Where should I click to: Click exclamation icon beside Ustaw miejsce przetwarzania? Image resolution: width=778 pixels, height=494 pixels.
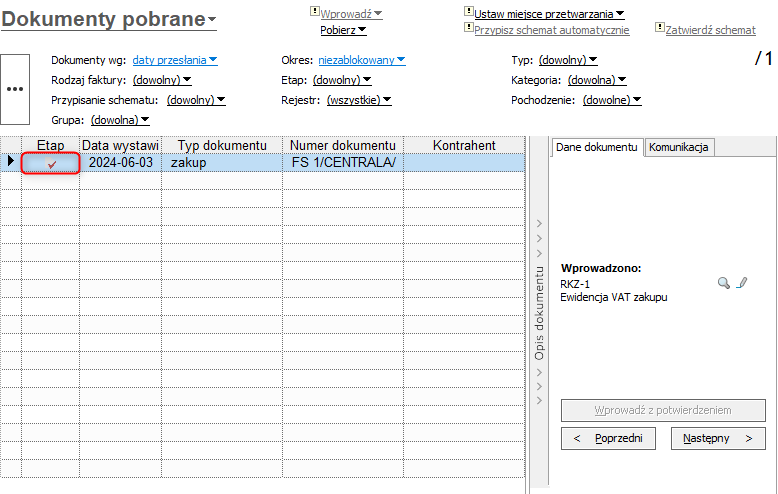468,11
